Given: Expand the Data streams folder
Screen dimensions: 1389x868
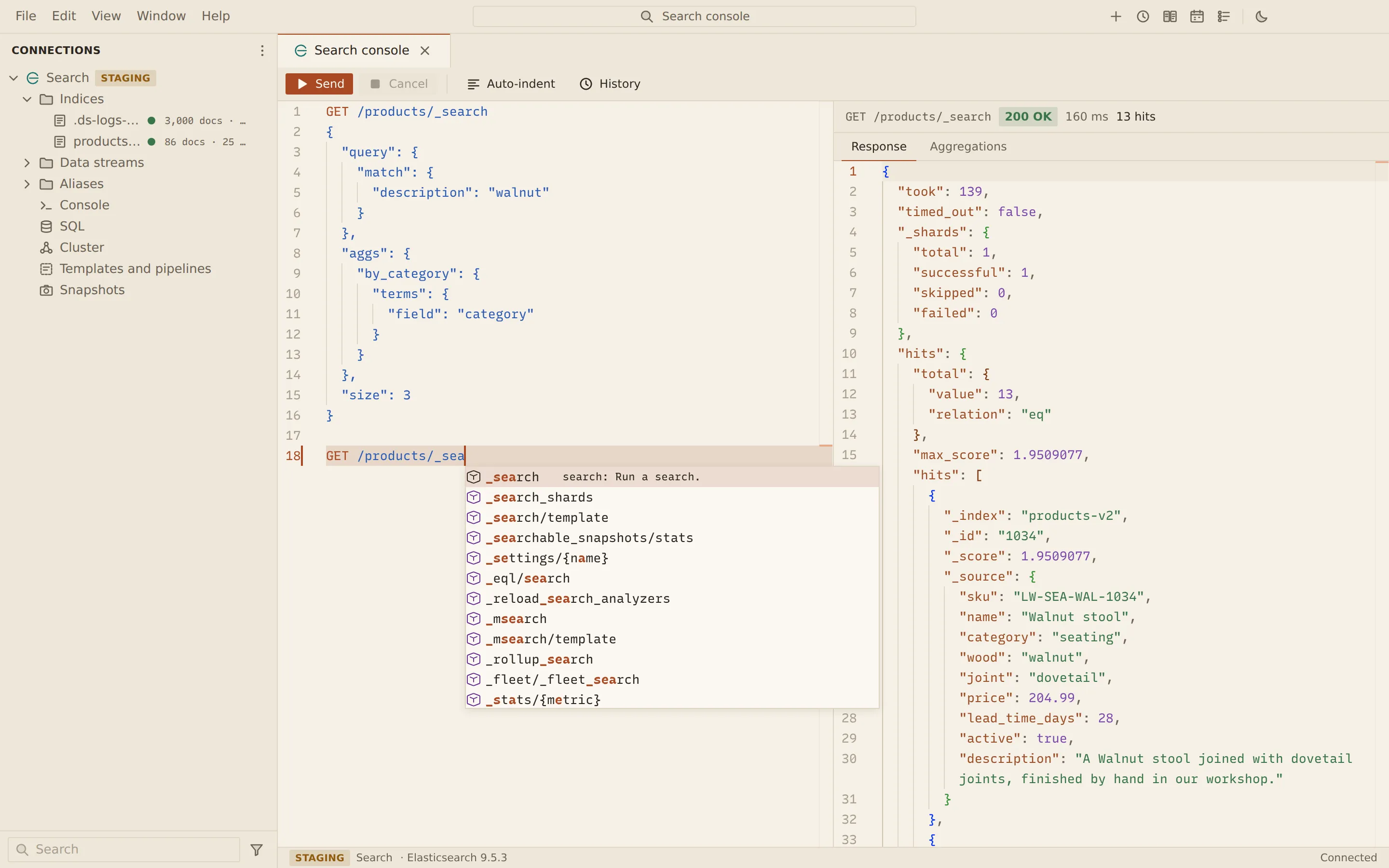Looking at the screenshot, I should (x=27, y=163).
